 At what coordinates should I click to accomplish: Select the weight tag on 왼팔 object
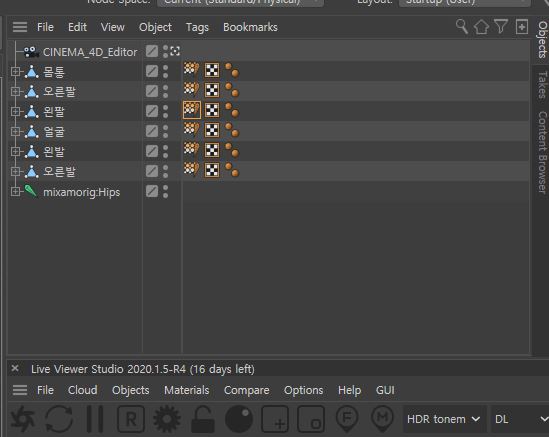192,110
